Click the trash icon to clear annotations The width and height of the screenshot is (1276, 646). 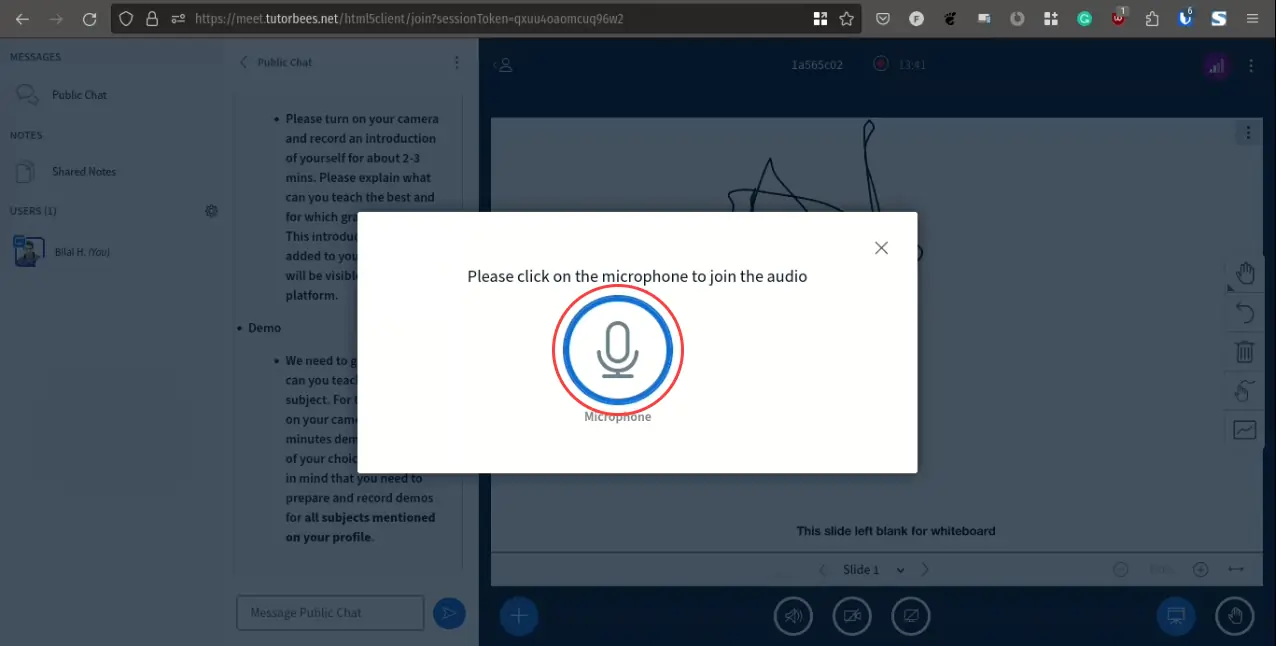(1244, 352)
